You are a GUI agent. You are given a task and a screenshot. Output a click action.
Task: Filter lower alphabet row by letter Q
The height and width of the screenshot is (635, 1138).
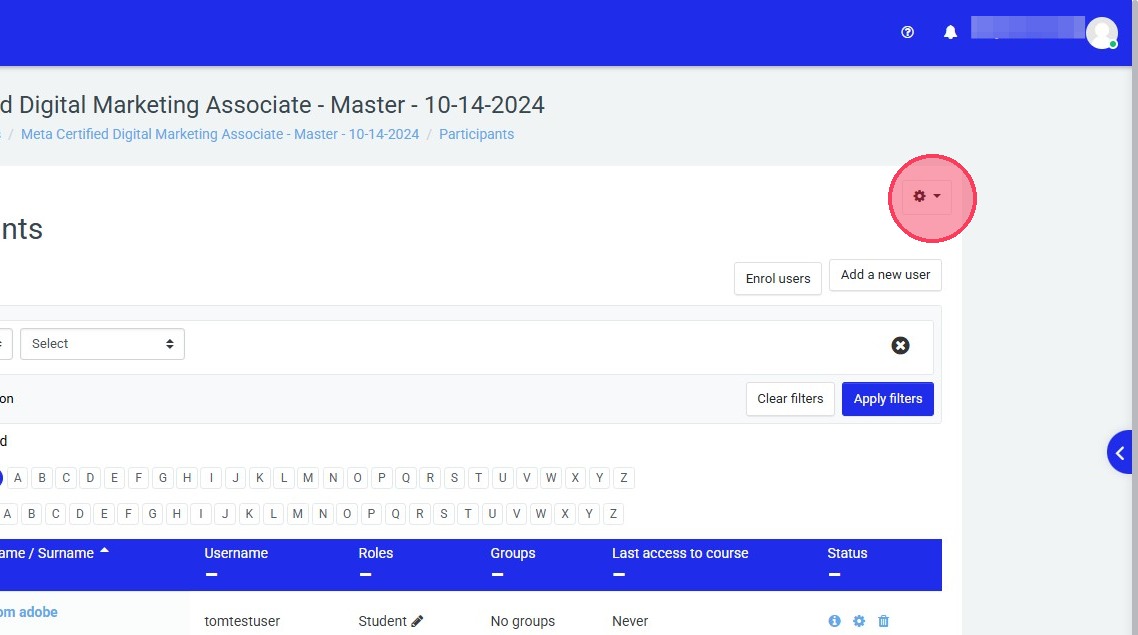point(396,514)
